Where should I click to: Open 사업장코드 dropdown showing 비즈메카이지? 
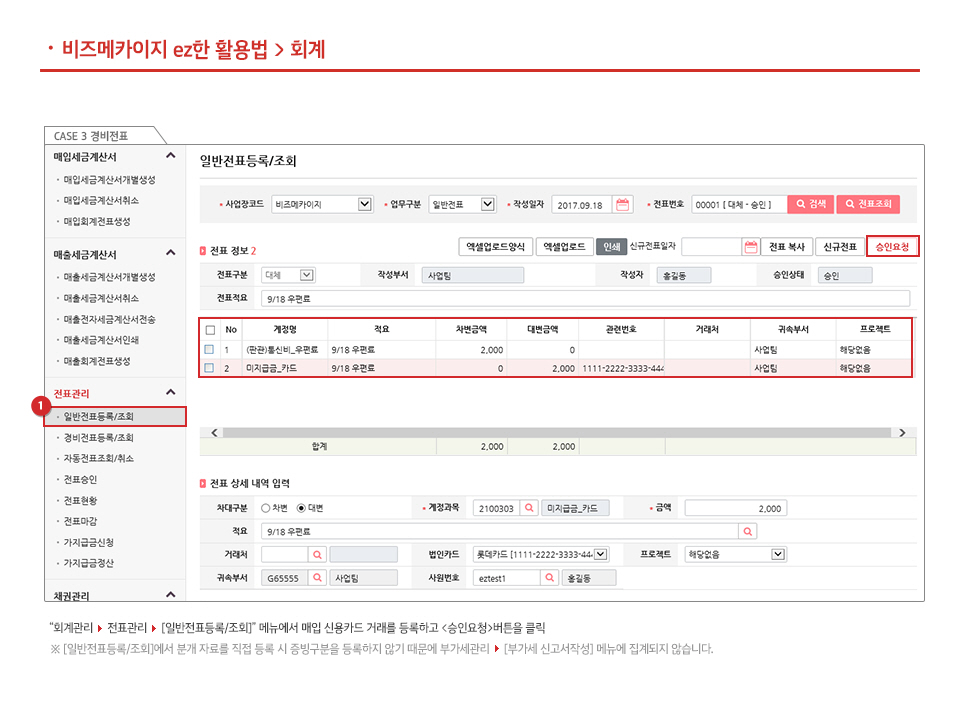pyautogui.click(x=322, y=204)
